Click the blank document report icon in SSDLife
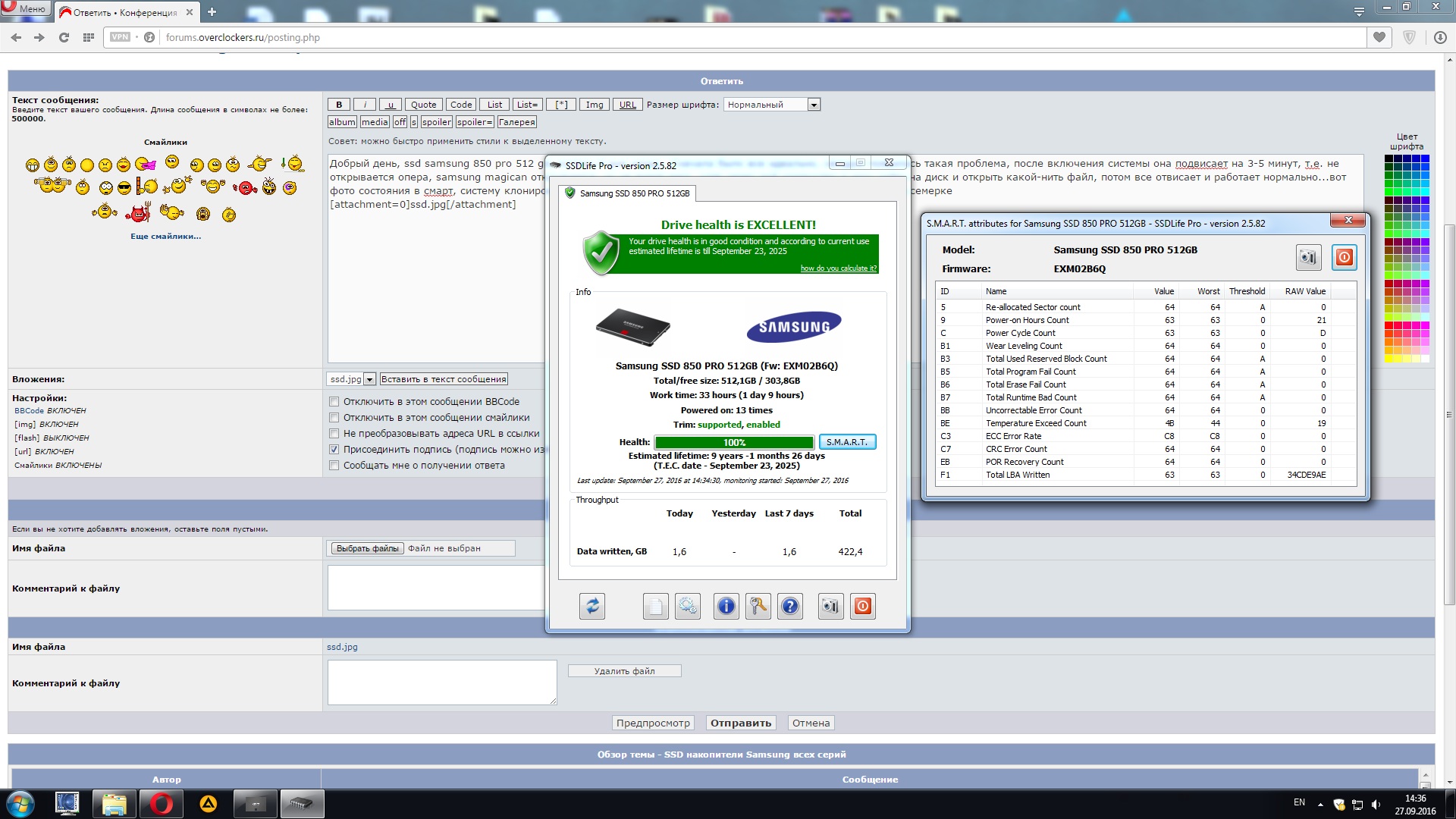1456x819 pixels. pos(655,606)
